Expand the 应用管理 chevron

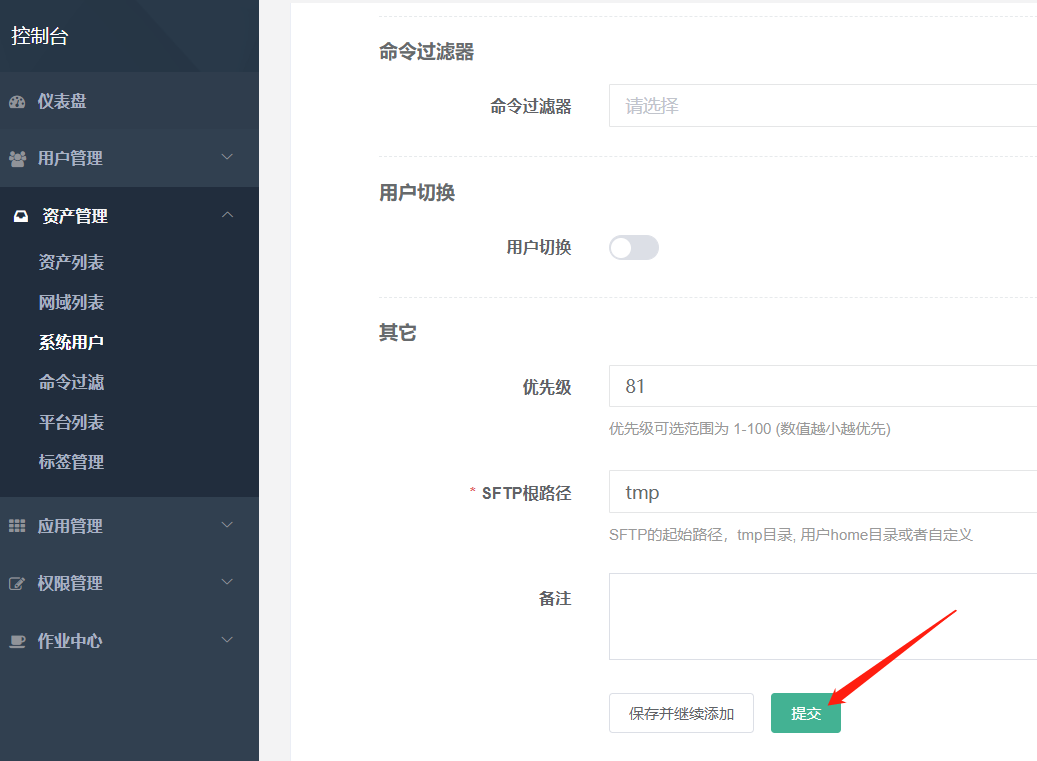click(227, 526)
